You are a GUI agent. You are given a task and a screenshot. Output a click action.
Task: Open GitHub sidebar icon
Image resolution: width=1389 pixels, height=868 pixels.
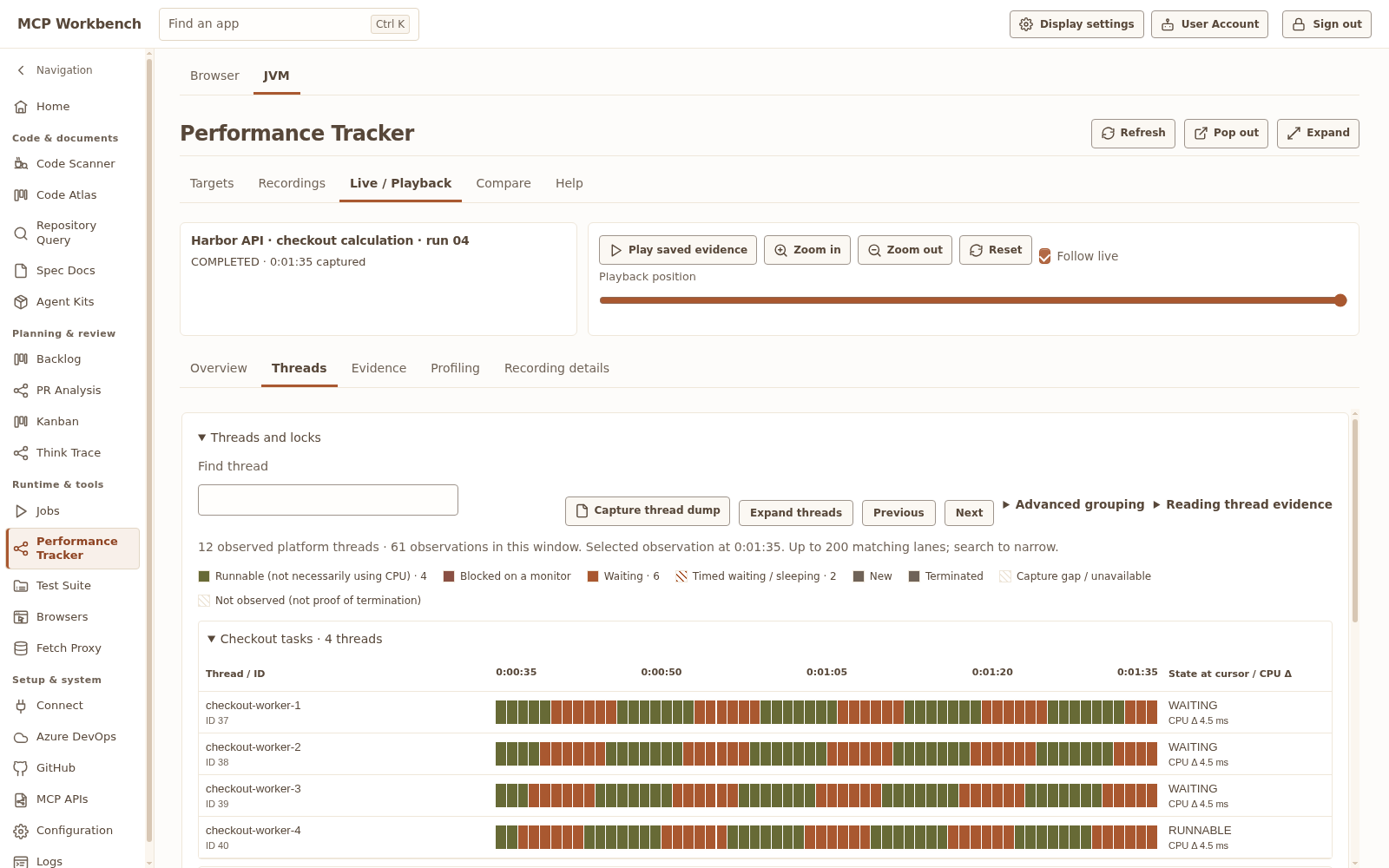click(21, 768)
